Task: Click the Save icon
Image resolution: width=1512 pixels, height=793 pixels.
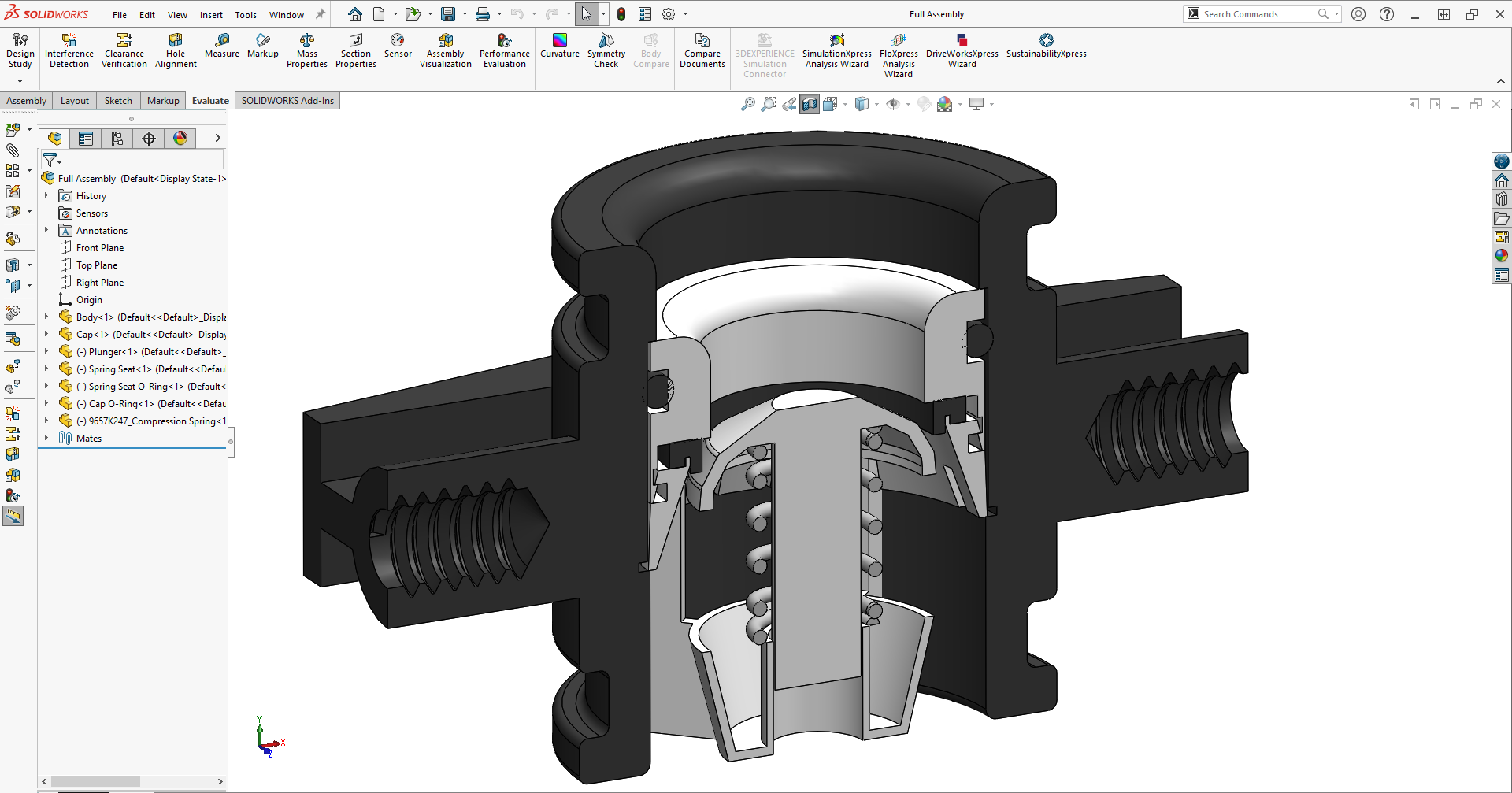Action: point(448,14)
